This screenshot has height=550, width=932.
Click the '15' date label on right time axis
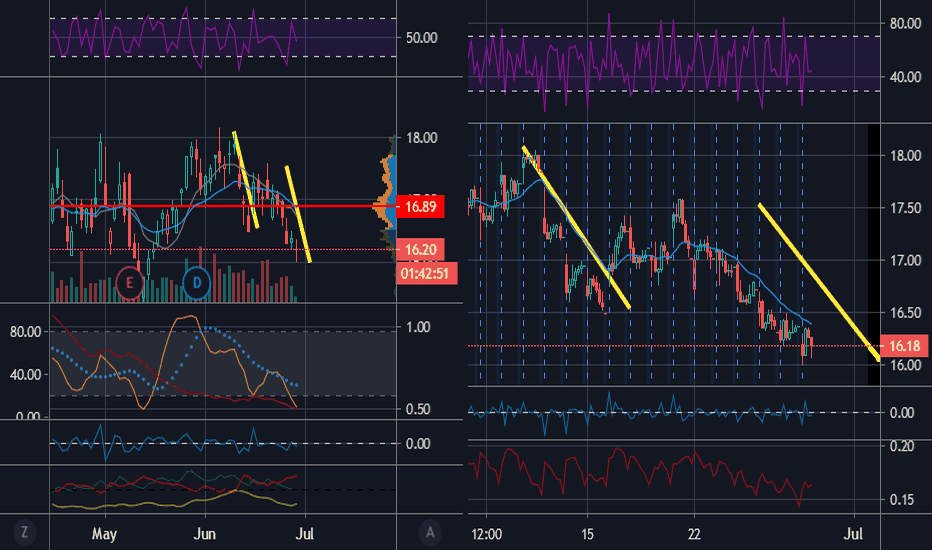587,534
